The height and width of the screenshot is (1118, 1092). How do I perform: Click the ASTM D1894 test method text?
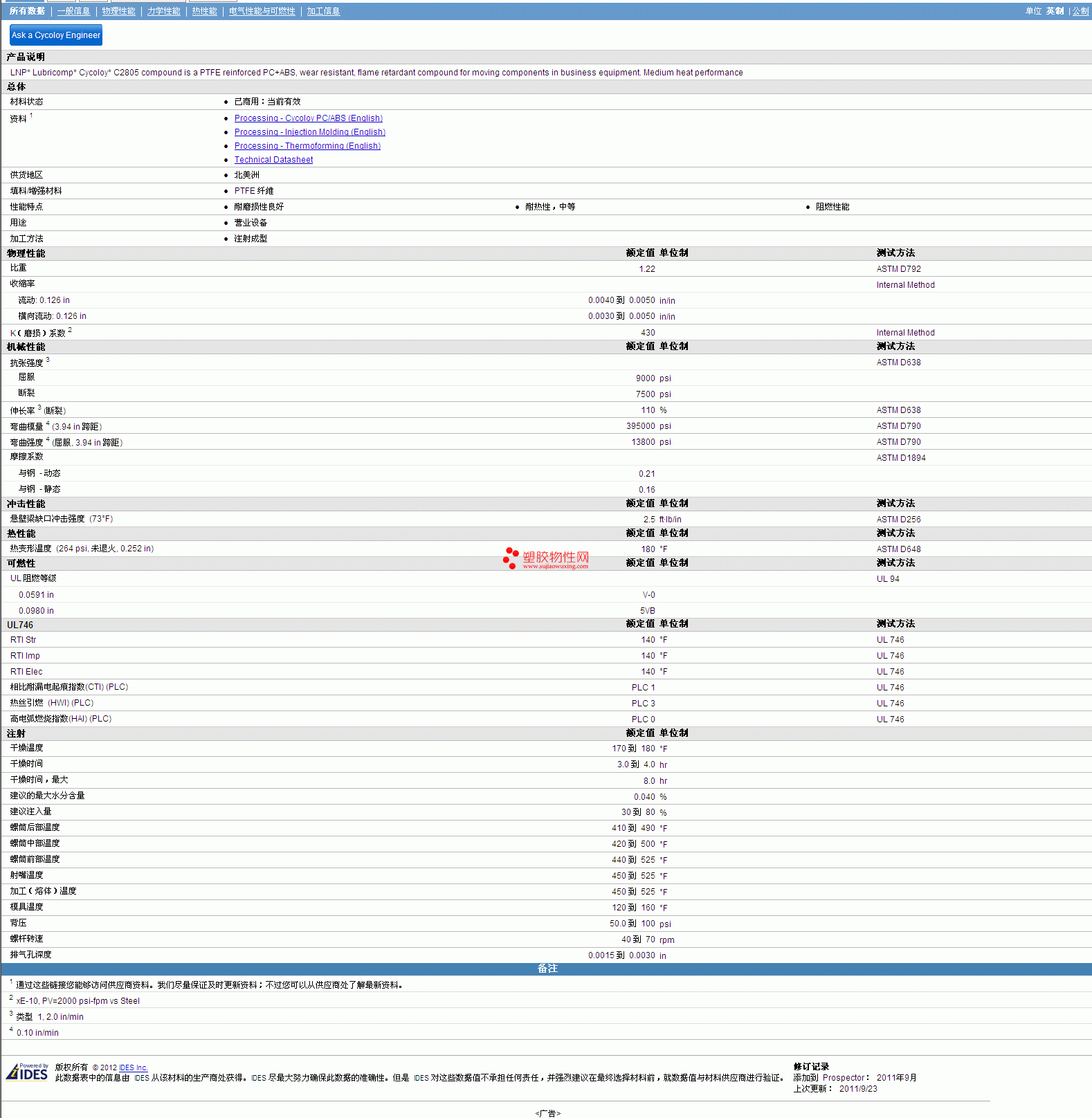click(900, 458)
